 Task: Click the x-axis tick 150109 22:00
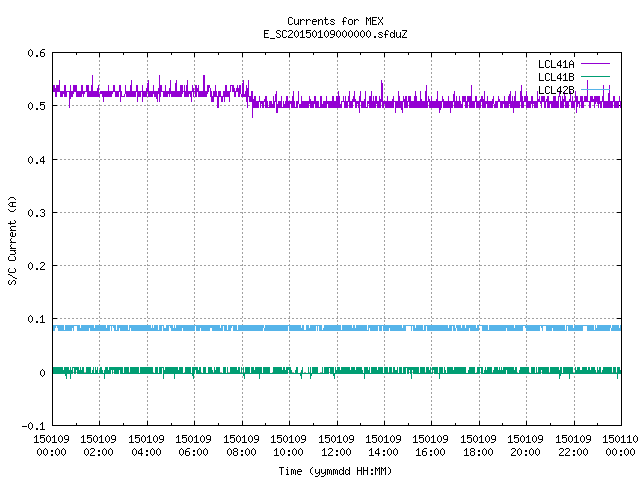(573, 445)
